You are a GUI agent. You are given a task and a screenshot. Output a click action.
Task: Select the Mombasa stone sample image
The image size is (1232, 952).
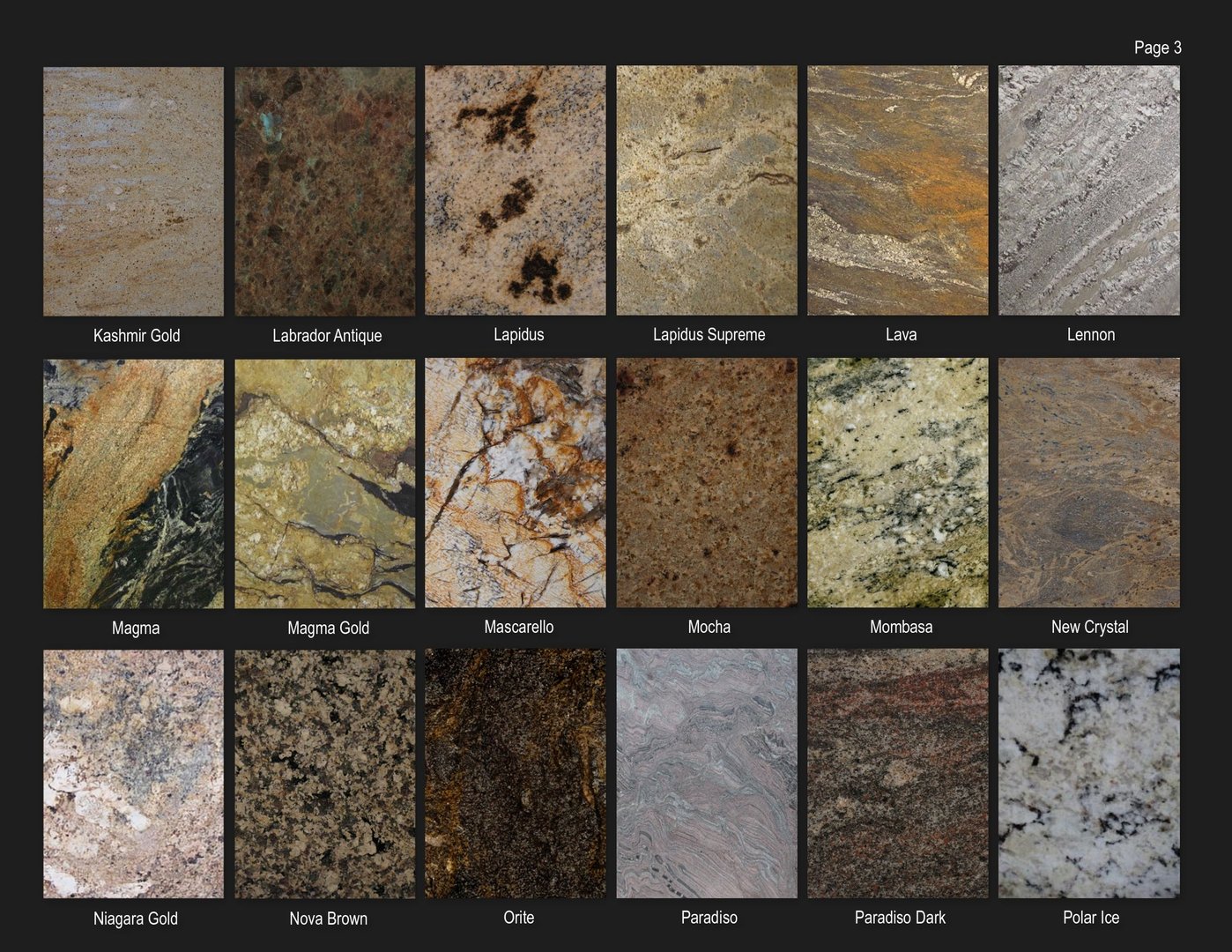click(x=898, y=483)
